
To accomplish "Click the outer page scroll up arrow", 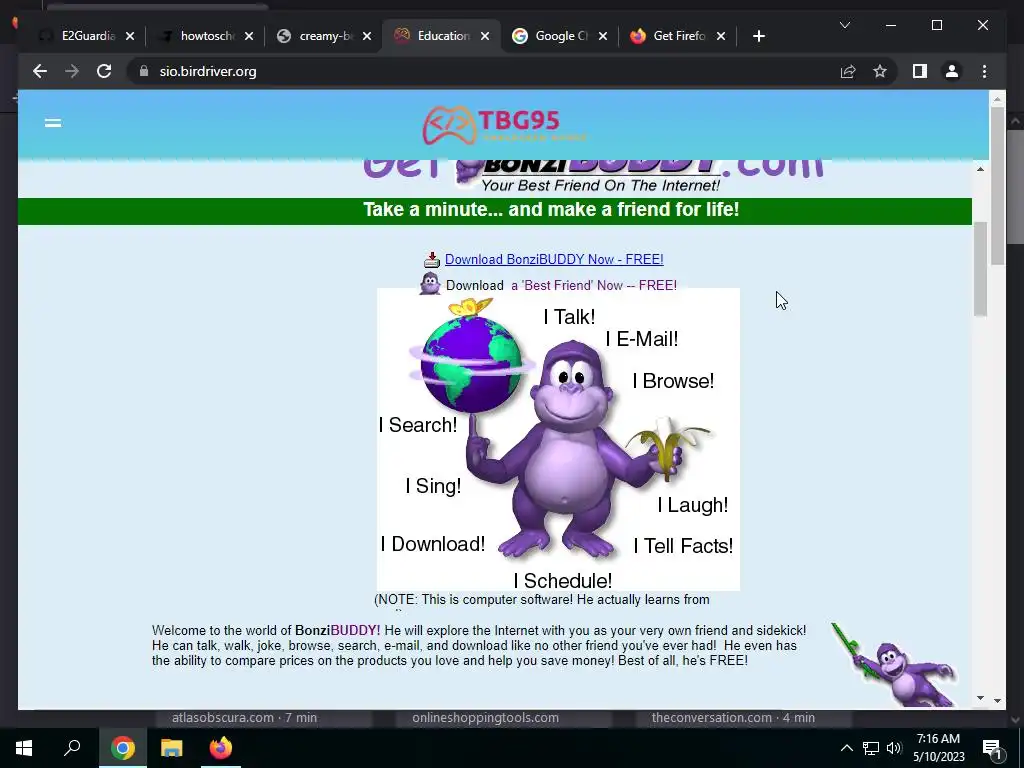I will click(997, 99).
